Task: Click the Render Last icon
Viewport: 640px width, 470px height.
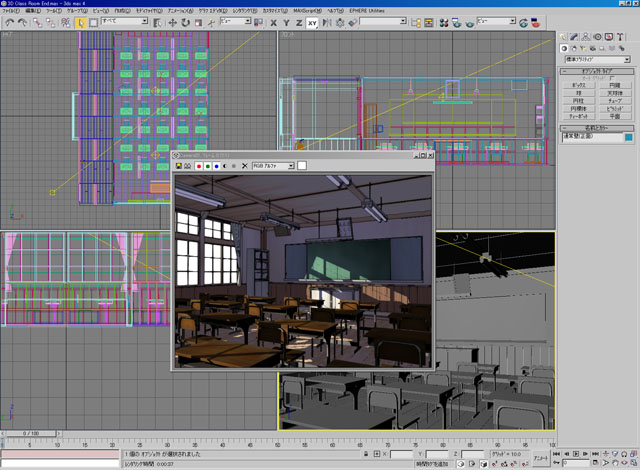Action: (x=523, y=23)
